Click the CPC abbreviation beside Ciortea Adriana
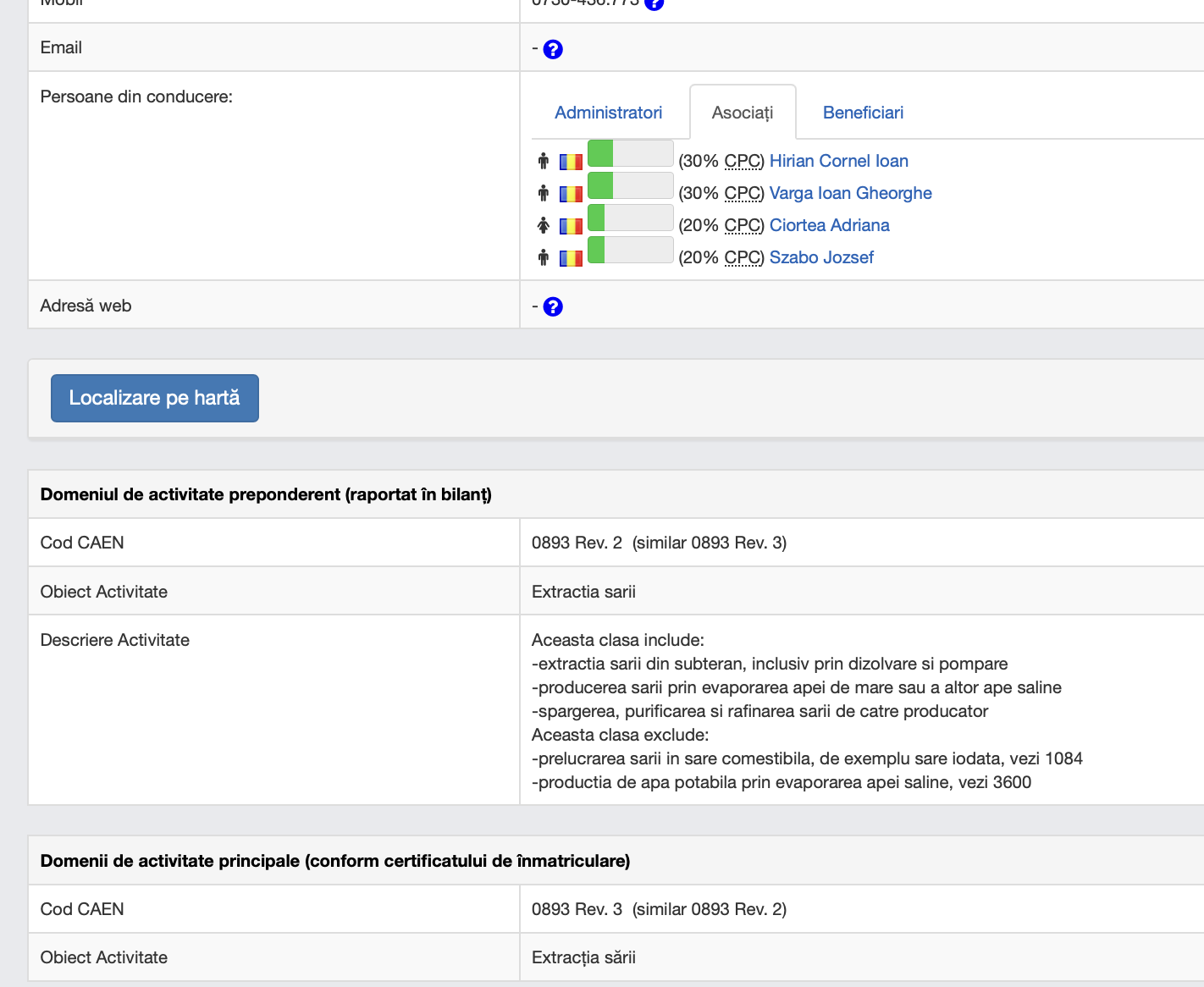1204x987 pixels. [743, 225]
